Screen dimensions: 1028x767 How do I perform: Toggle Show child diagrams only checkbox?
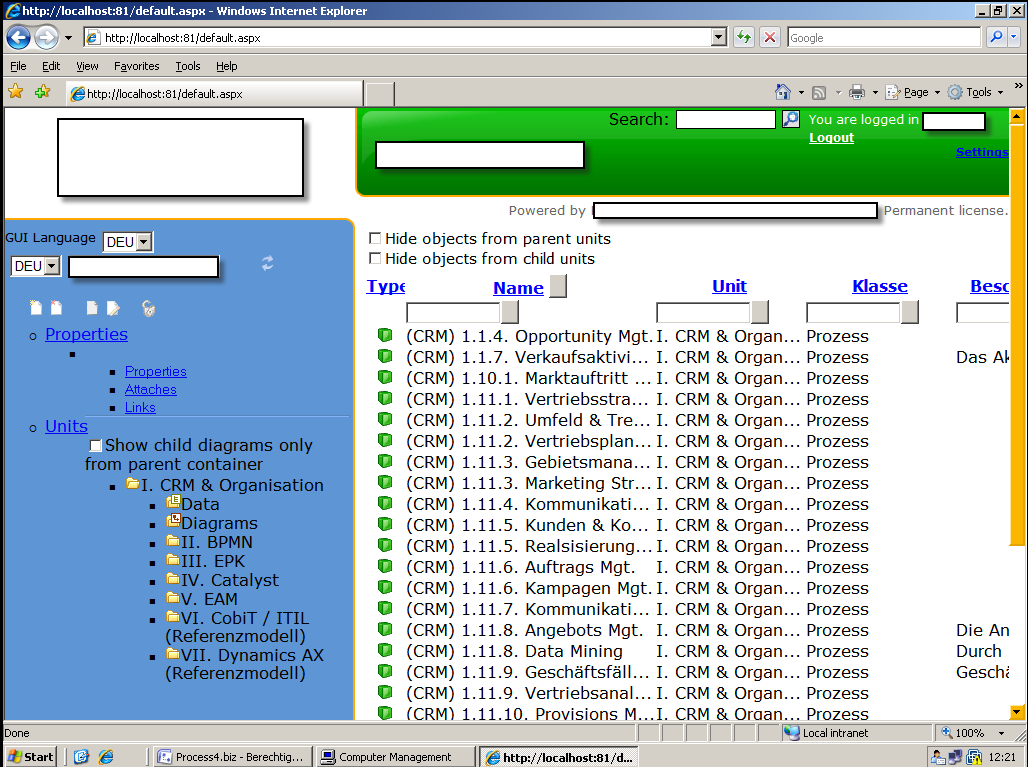96,446
